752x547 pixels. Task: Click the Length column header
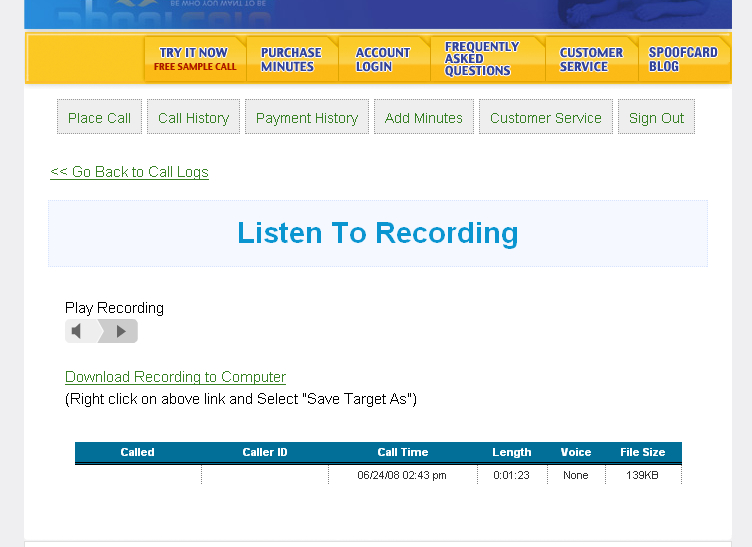(512, 452)
